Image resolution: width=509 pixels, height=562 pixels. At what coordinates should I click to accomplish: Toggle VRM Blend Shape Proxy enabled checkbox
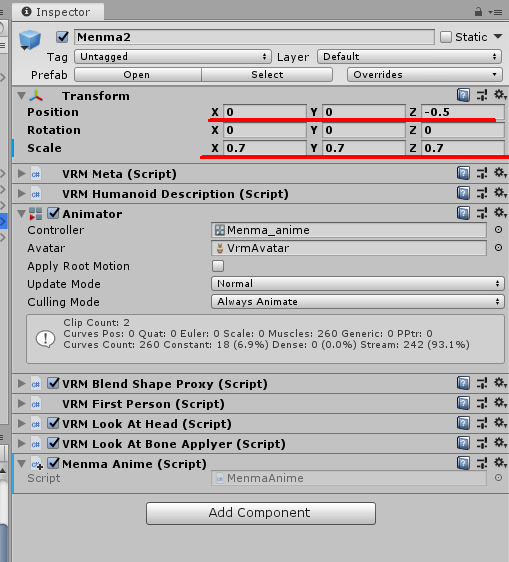pos(53,383)
